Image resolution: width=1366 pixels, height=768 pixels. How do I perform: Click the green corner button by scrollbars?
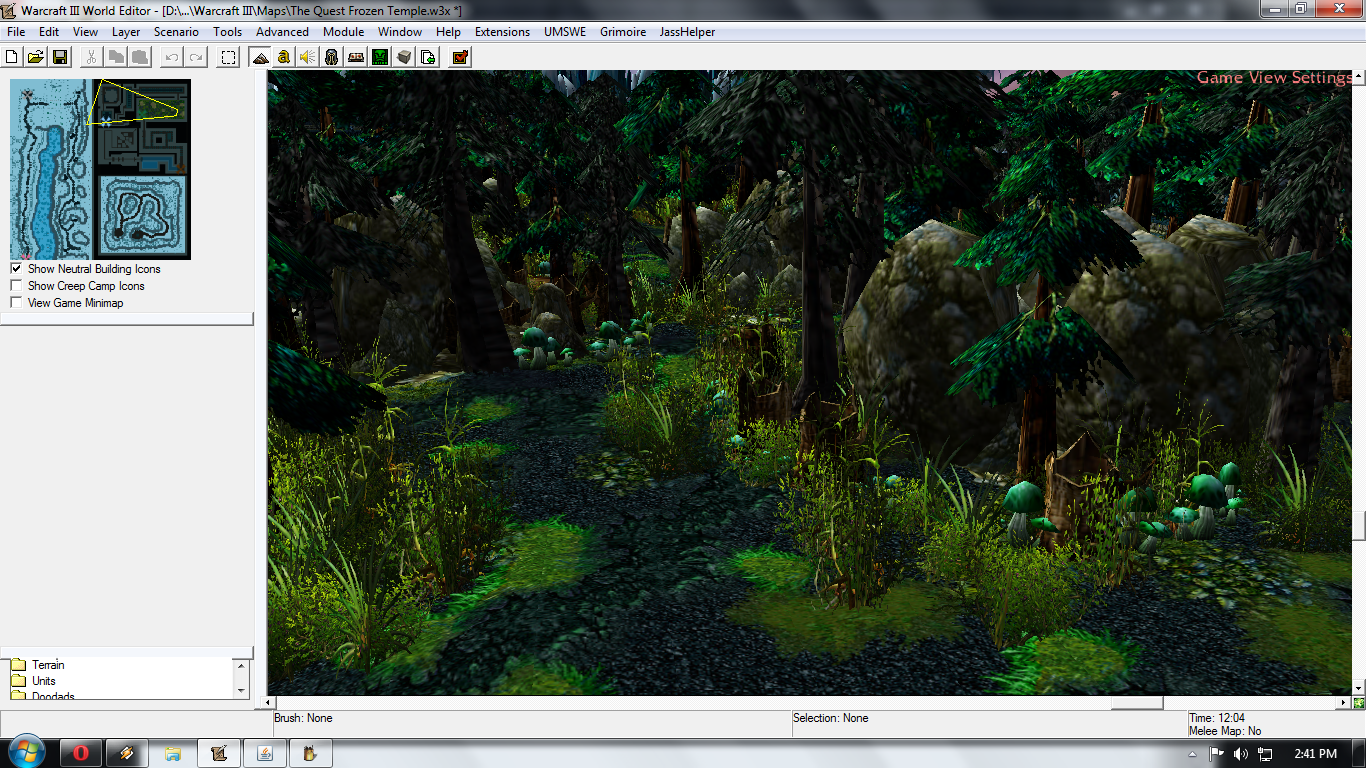(x=1359, y=703)
